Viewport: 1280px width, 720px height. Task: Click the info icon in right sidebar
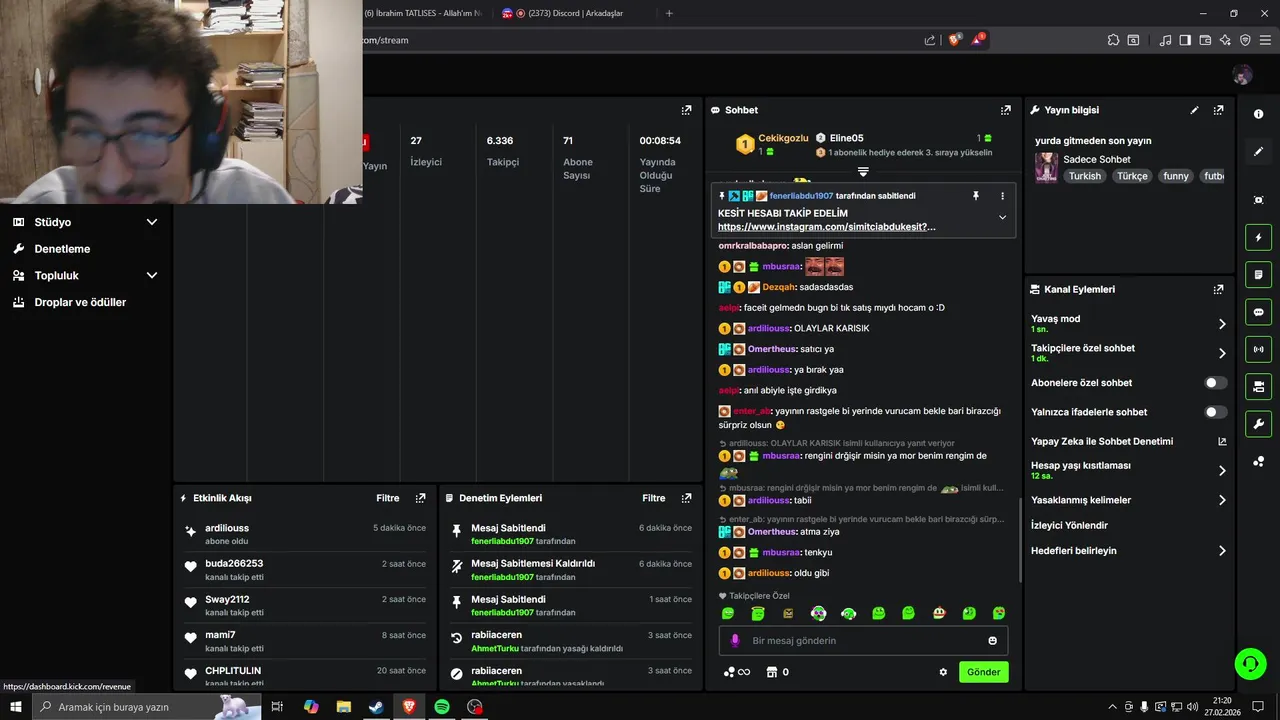pyautogui.click(x=1258, y=114)
